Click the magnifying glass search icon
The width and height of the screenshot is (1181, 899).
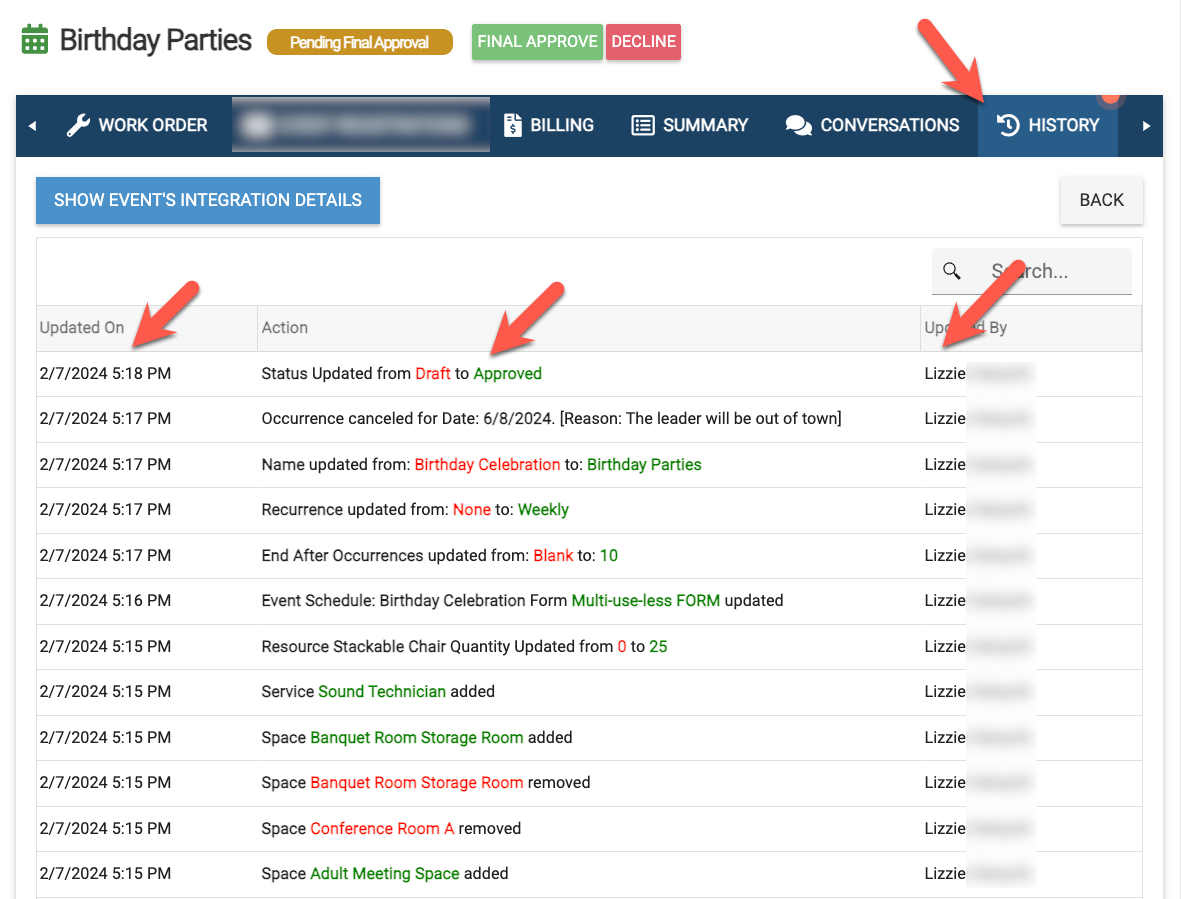tap(952, 271)
